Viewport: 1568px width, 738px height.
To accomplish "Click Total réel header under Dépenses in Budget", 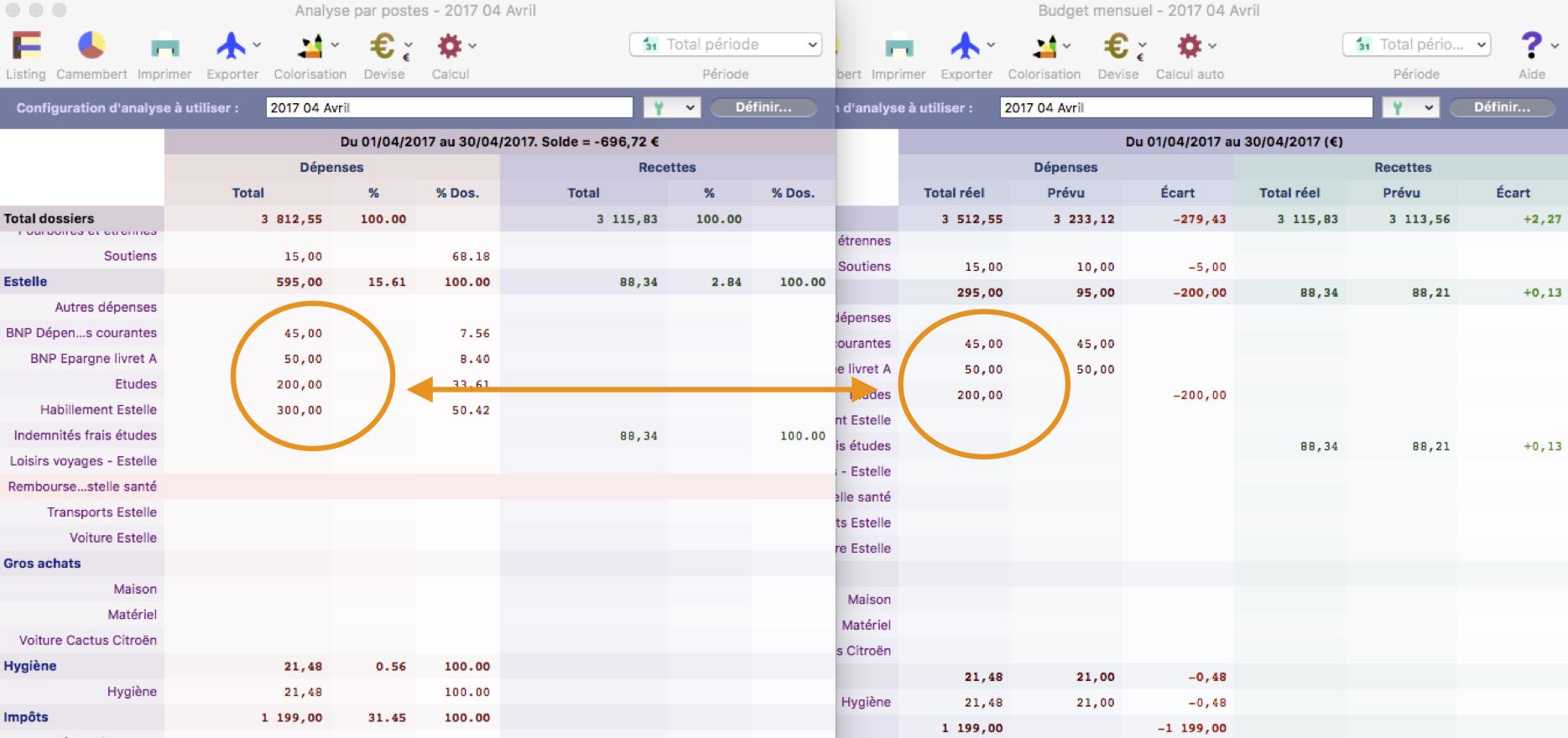I will coord(954,193).
